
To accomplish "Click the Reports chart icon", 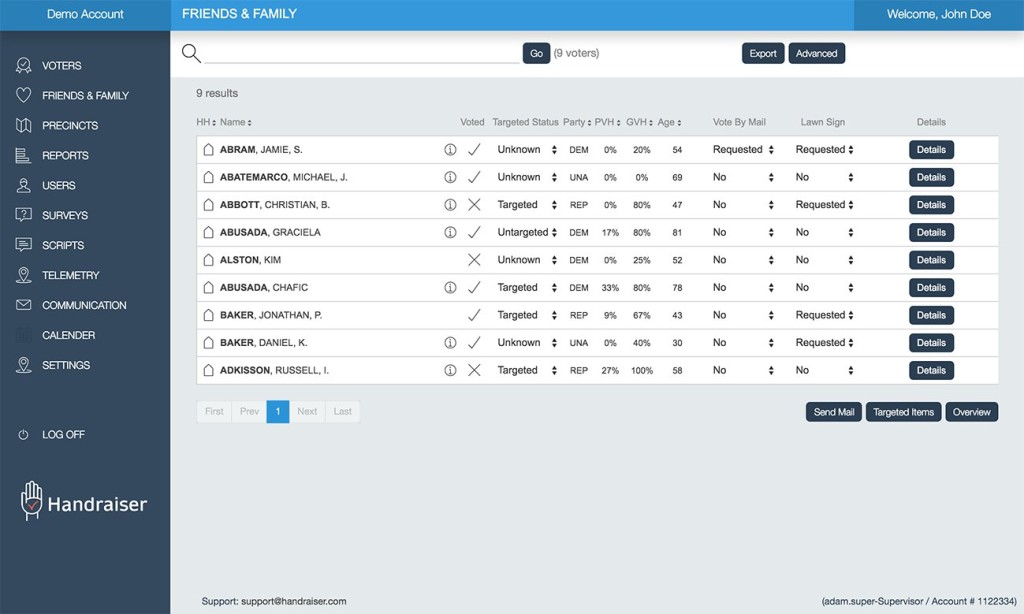I will 23,156.
